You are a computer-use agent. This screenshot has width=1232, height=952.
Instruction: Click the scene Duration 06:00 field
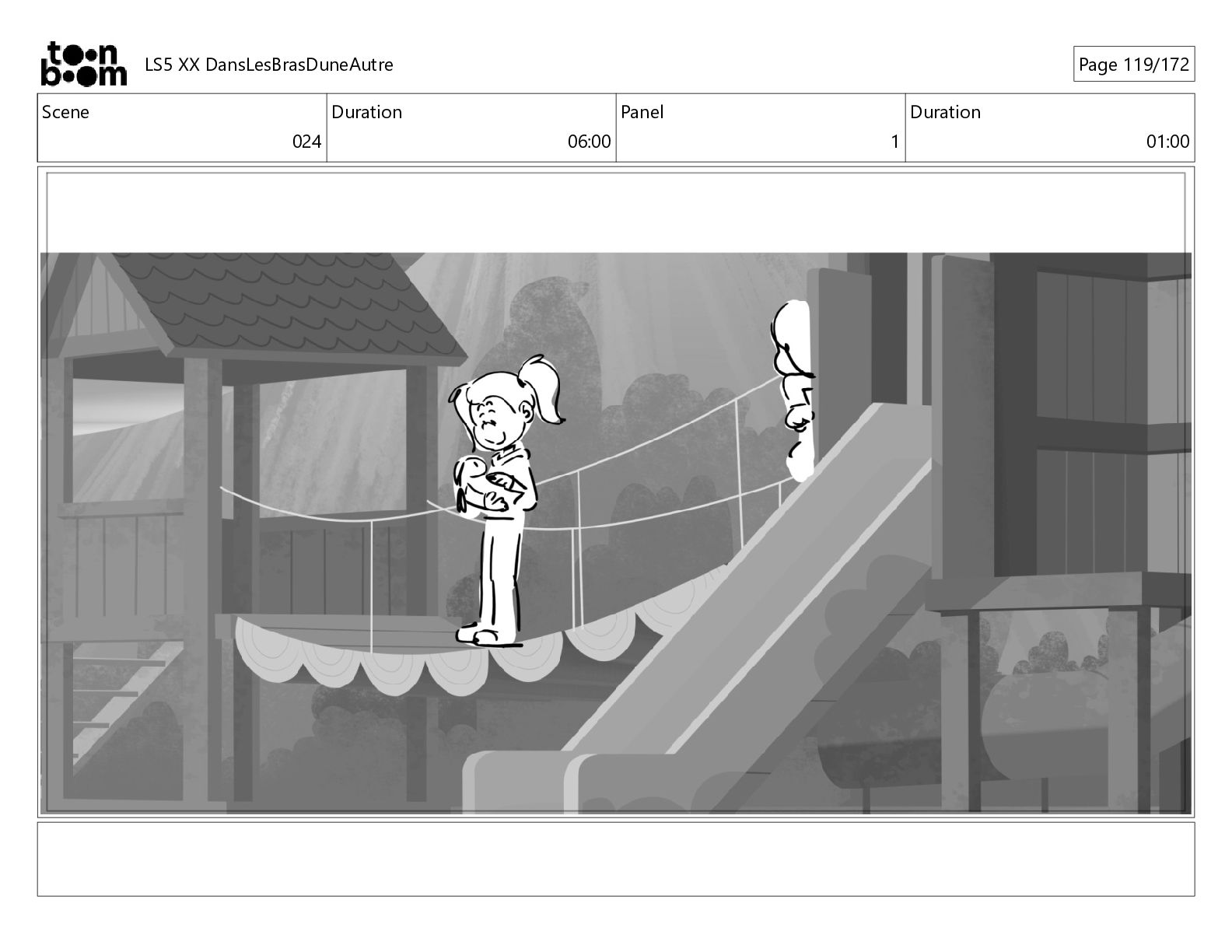tap(471, 128)
